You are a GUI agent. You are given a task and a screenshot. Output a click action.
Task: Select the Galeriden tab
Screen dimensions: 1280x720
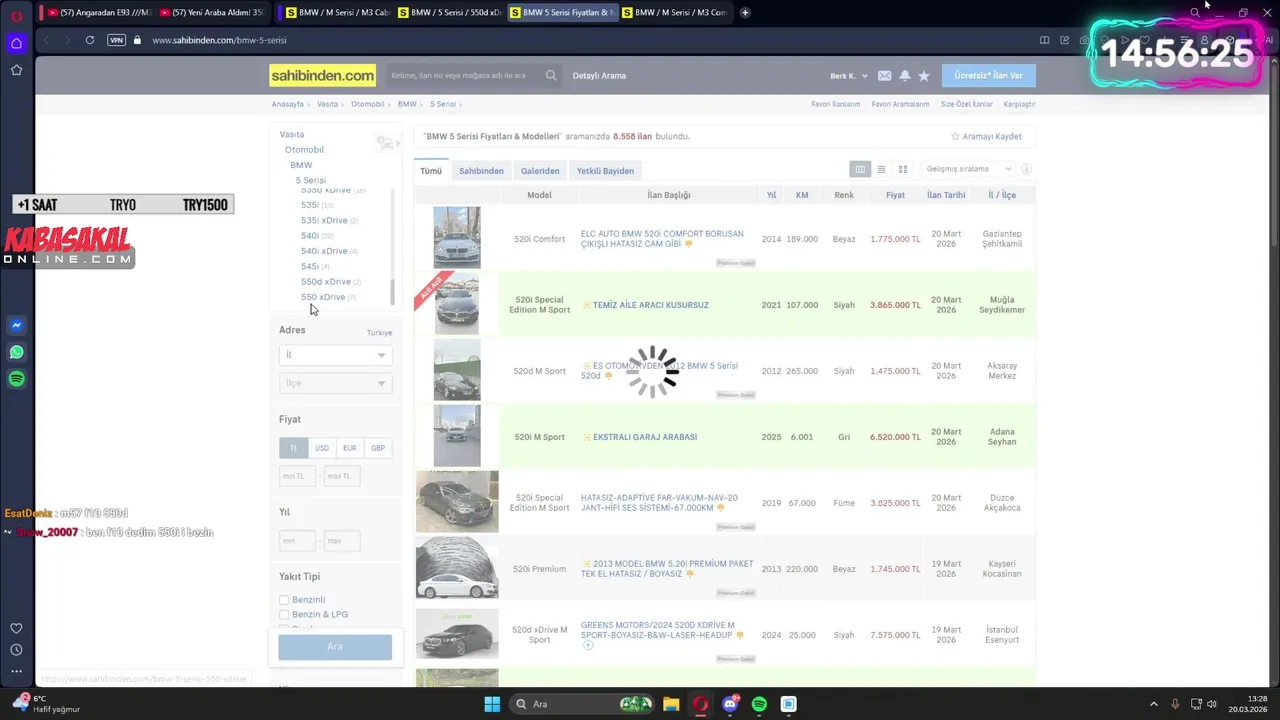click(540, 171)
